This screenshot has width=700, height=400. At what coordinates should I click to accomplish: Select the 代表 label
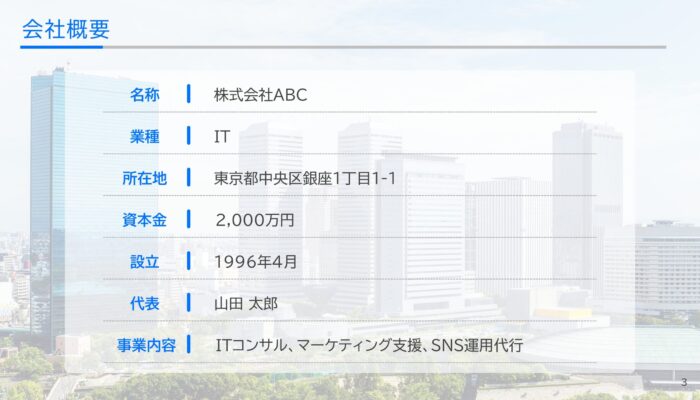click(x=144, y=303)
